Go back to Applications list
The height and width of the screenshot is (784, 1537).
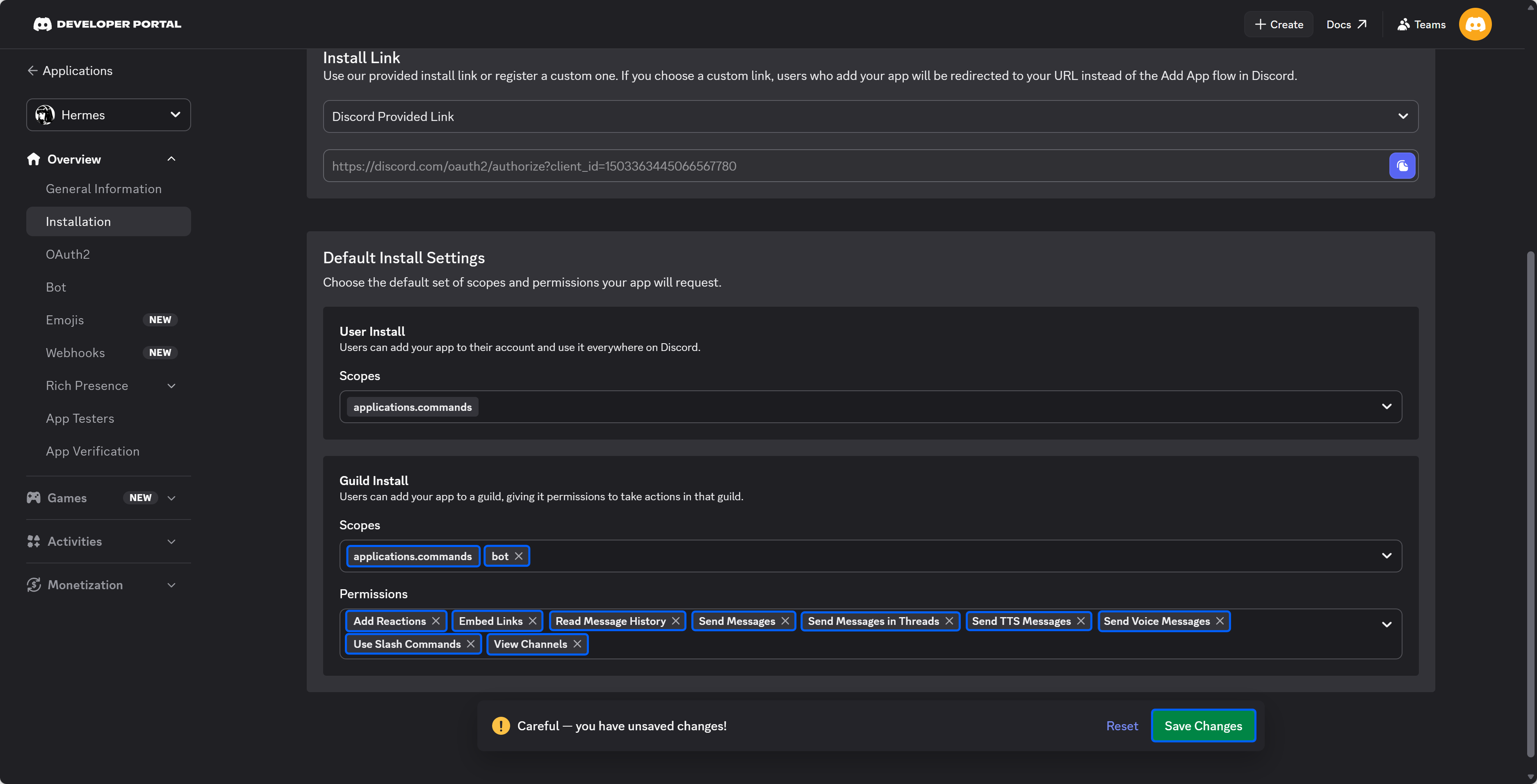click(70, 71)
